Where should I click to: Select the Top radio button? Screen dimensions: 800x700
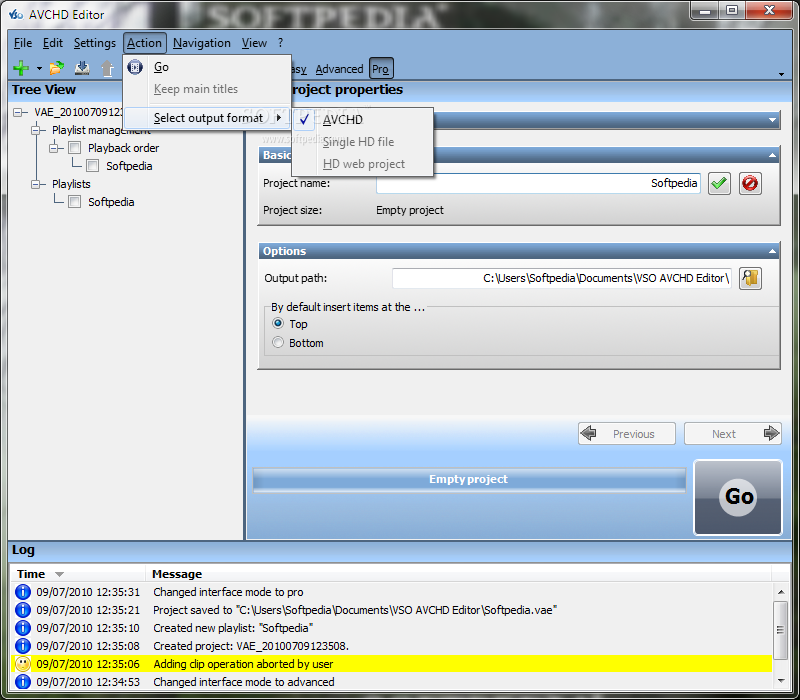click(278, 323)
